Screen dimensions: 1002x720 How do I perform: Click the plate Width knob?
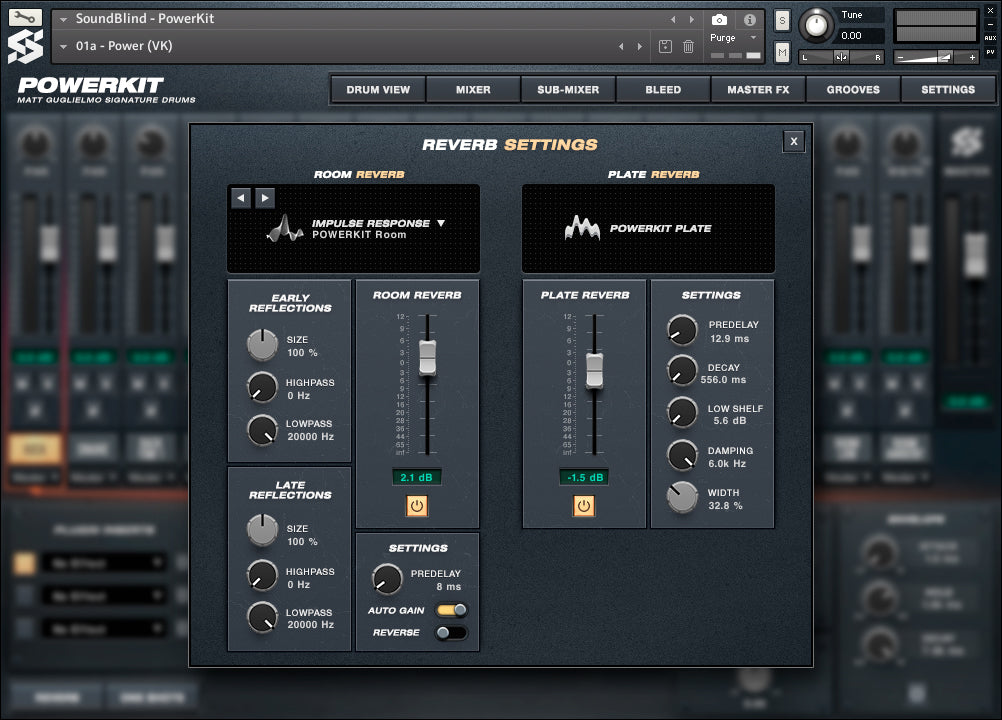tap(682, 498)
